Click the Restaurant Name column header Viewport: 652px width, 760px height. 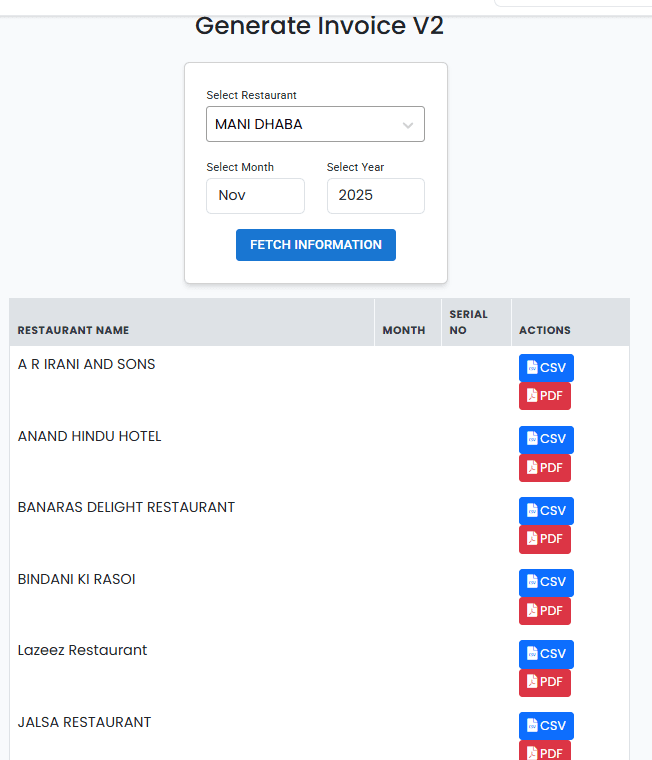[74, 330]
